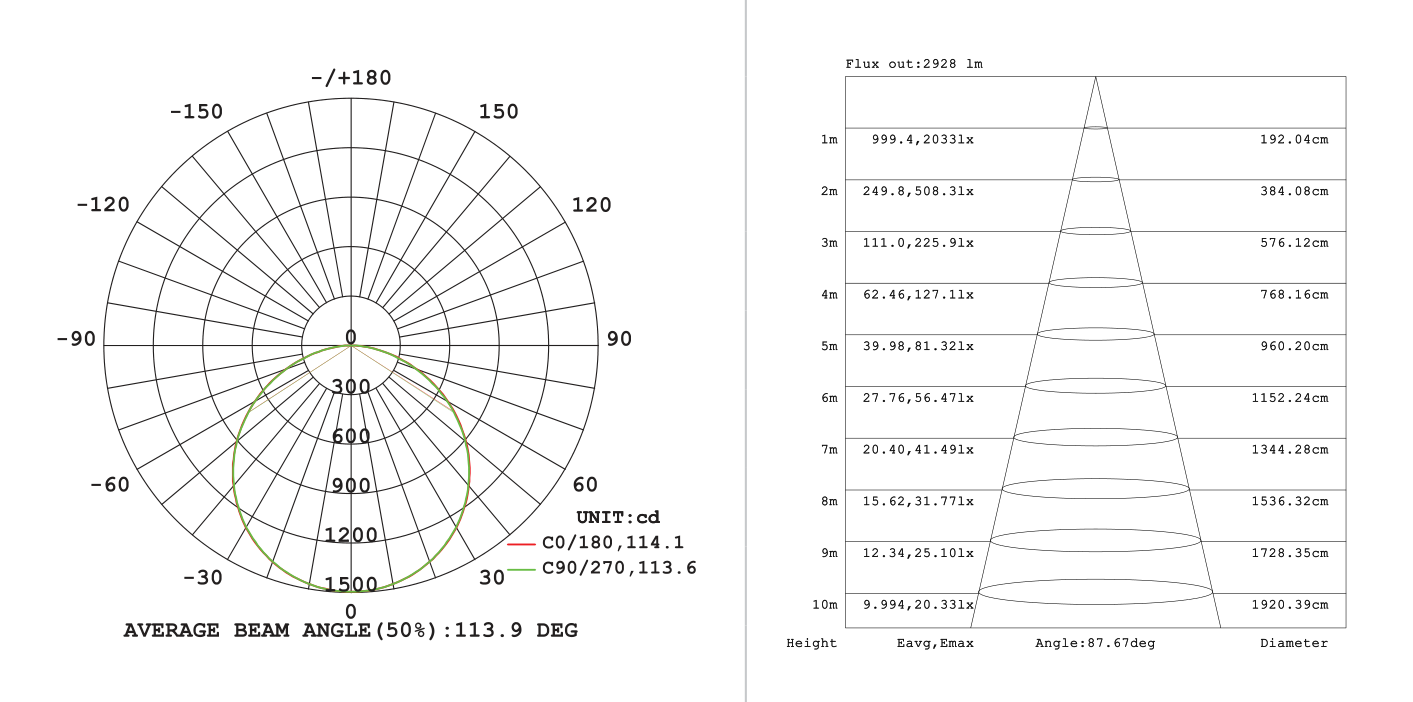Click 'AVERAGE BEAM ANGLE(50%):113.9 DEG' caption

point(350,631)
